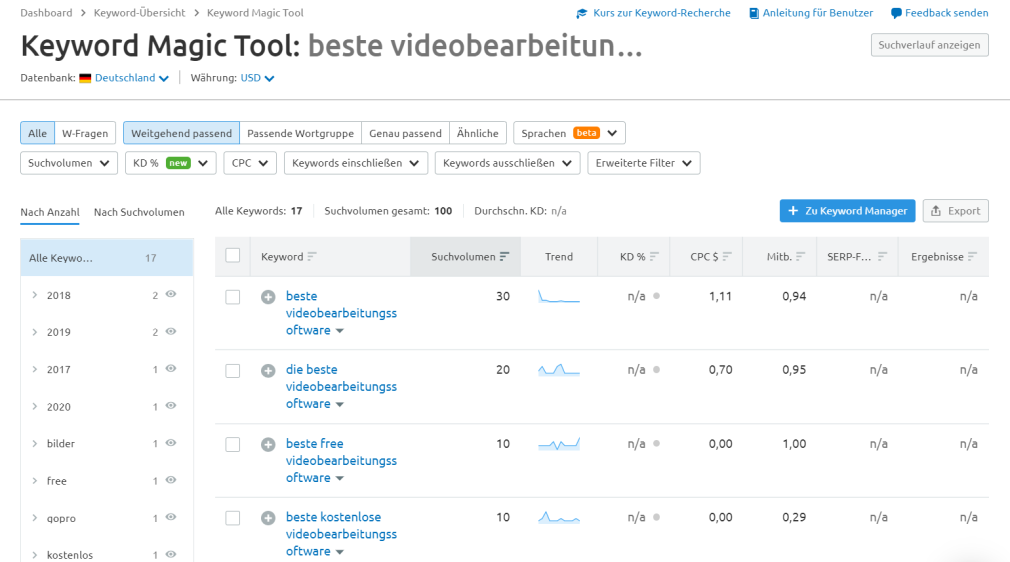1010x562 pixels.
Task: Check the box for 'beste videobearbeitungssoftware'
Action: point(233,297)
